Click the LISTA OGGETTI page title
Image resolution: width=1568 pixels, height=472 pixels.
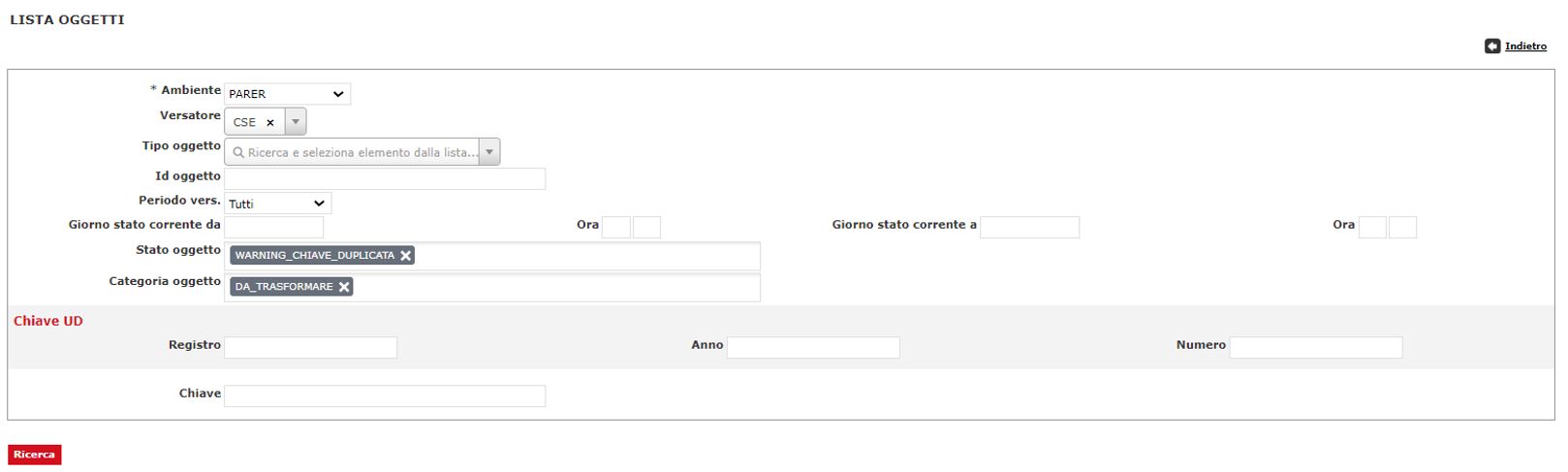coord(67,19)
